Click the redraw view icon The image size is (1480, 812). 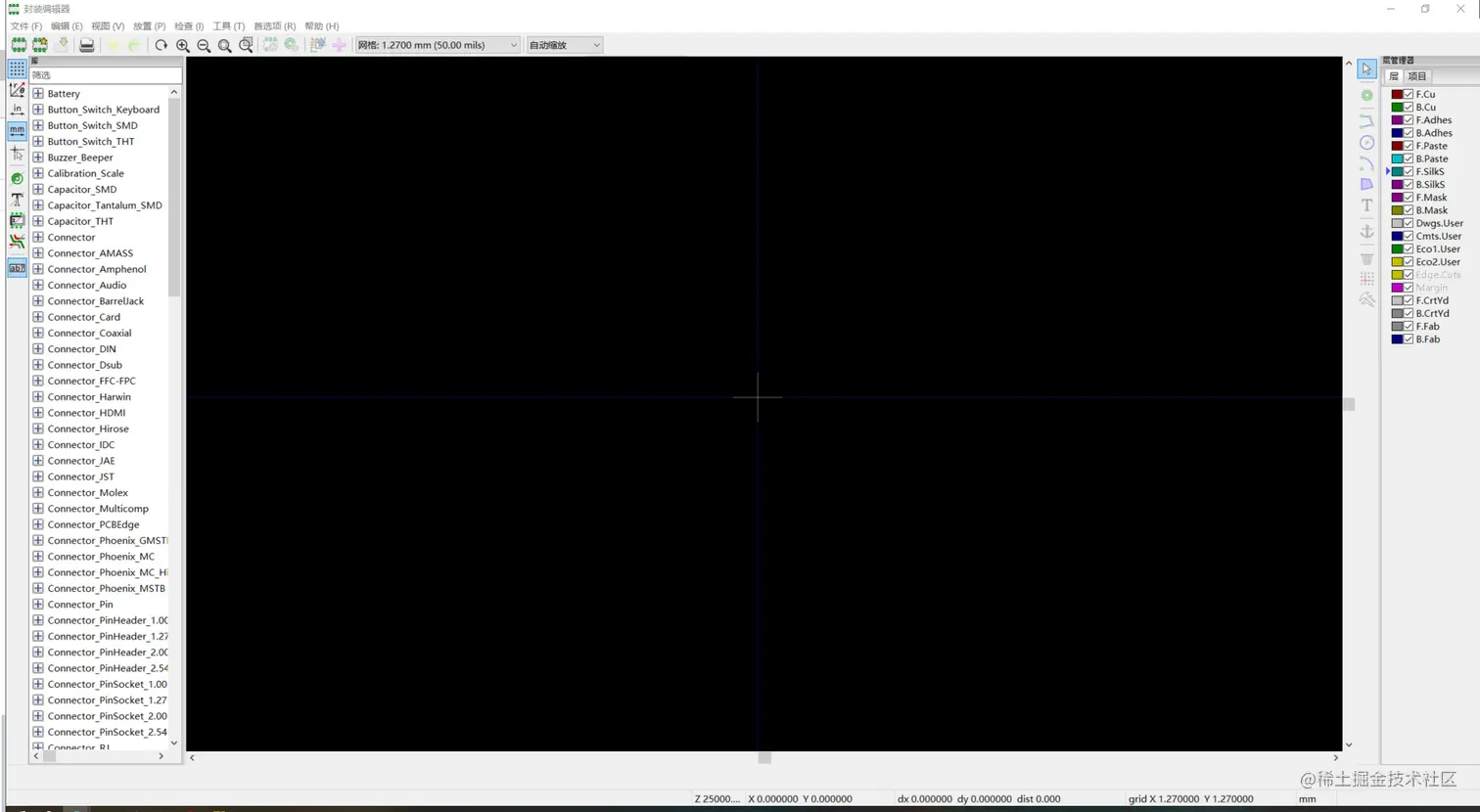pyautogui.click(x=162, y=45)
